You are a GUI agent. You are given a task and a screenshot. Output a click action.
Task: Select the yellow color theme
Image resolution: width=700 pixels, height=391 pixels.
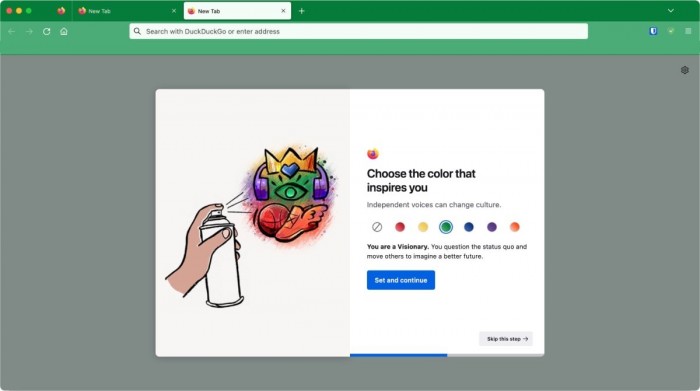[x=423, y=227]
